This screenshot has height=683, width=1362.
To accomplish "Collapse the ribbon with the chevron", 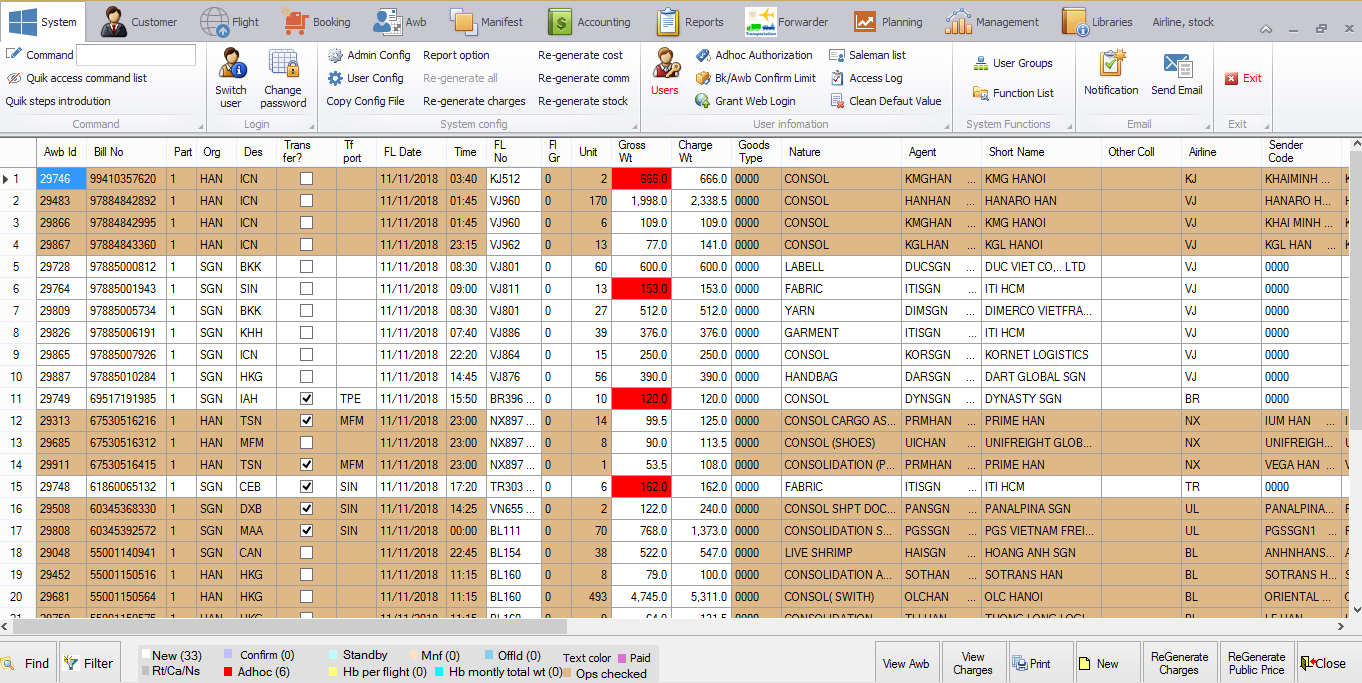I will [1267, 30].
